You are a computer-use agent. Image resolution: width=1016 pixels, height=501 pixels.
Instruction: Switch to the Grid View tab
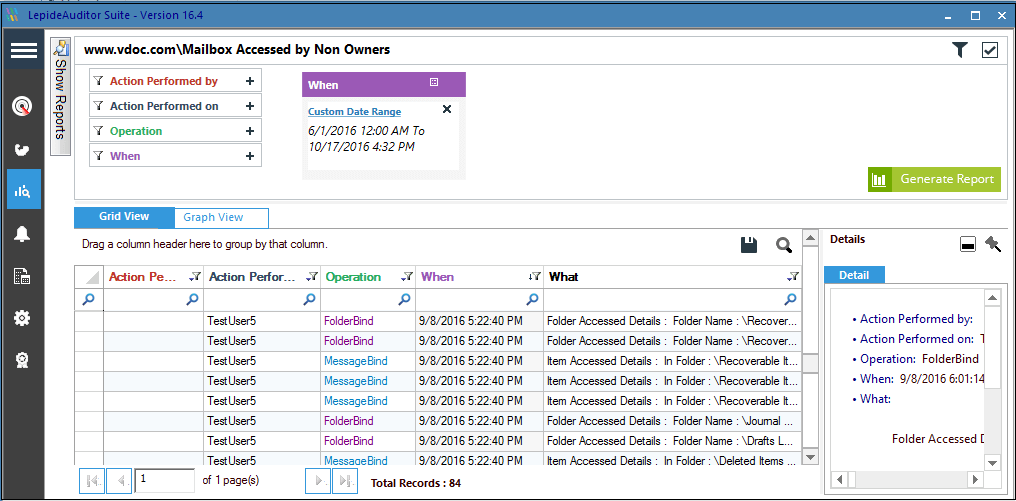(x=124, y=217)
